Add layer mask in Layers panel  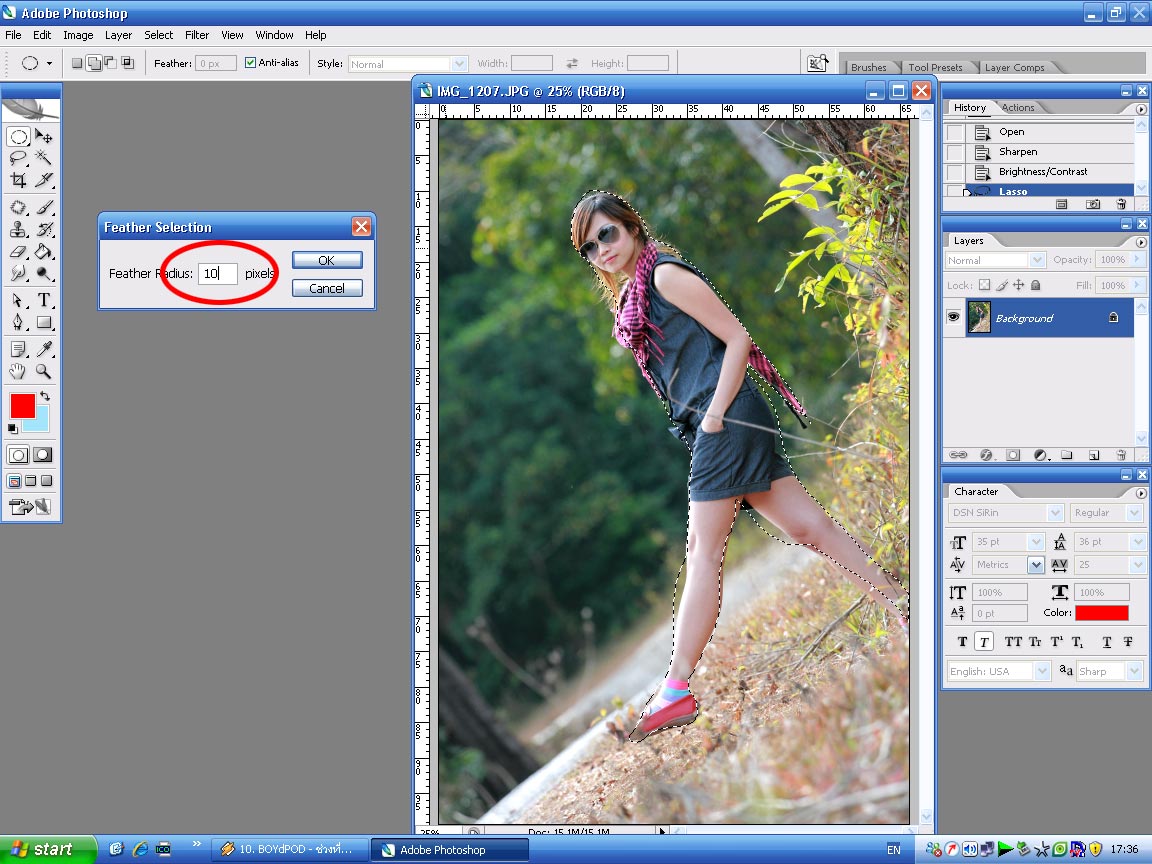pos(1013,456)
